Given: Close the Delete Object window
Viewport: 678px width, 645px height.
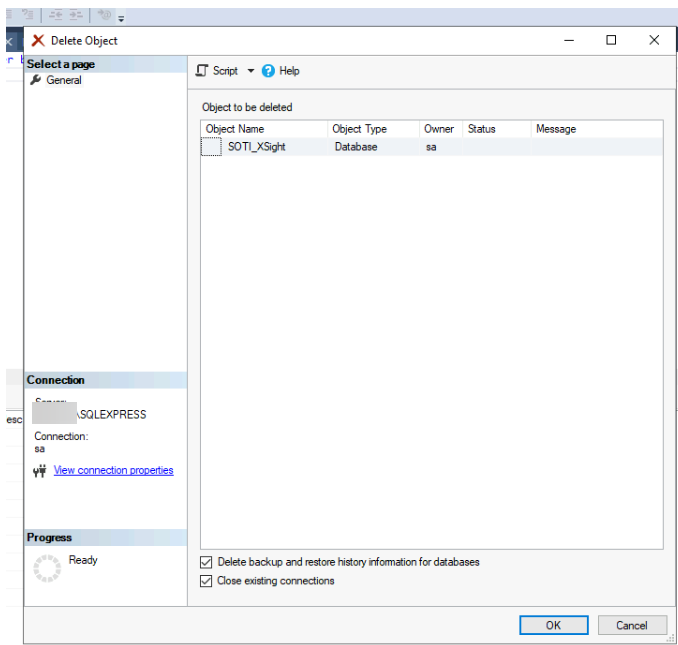Looking at the screenshot, I should pyautogui.click(x=654, y=40).
